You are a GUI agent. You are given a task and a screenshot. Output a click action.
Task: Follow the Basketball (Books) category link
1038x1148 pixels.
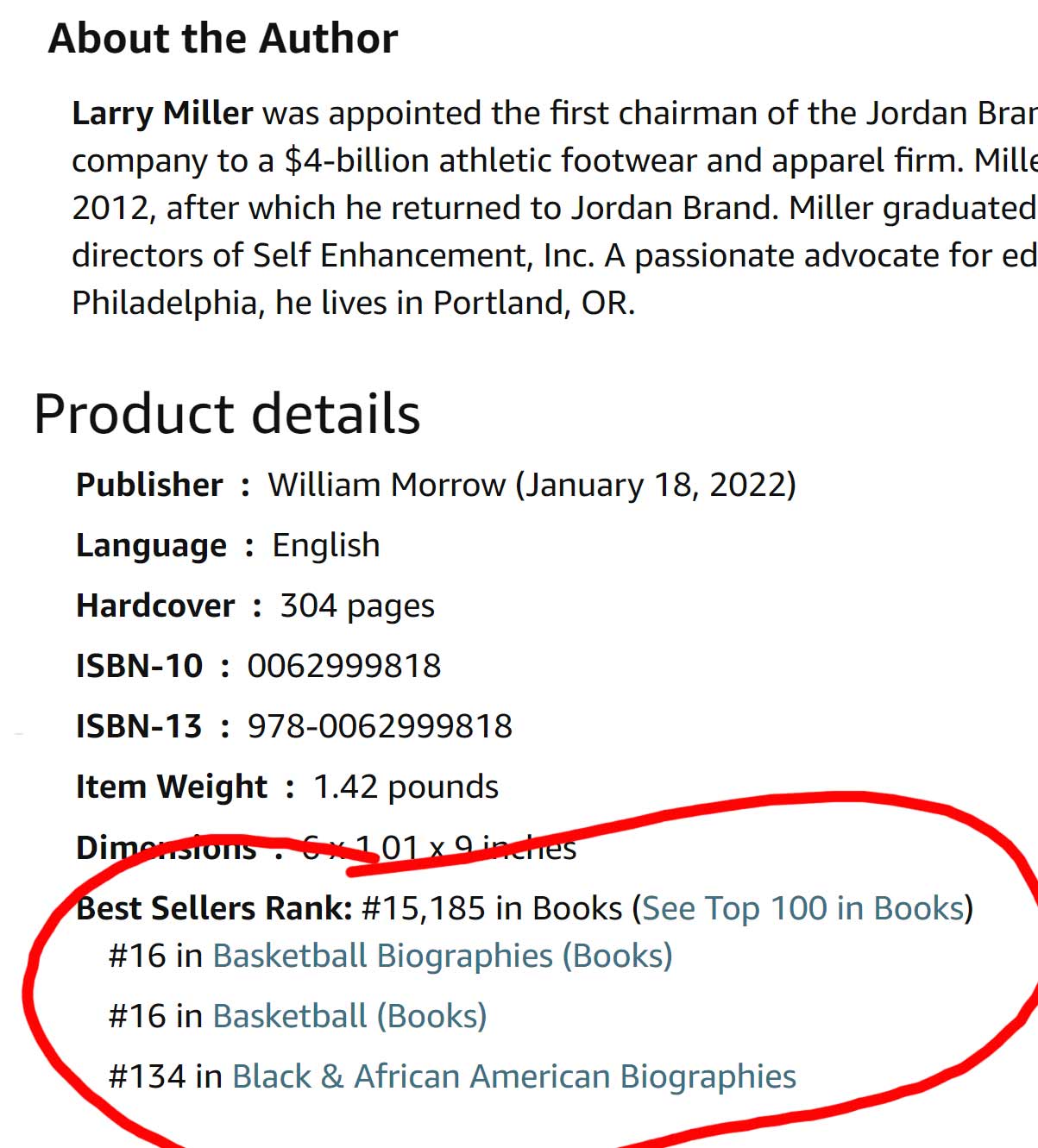[349, 1016]
